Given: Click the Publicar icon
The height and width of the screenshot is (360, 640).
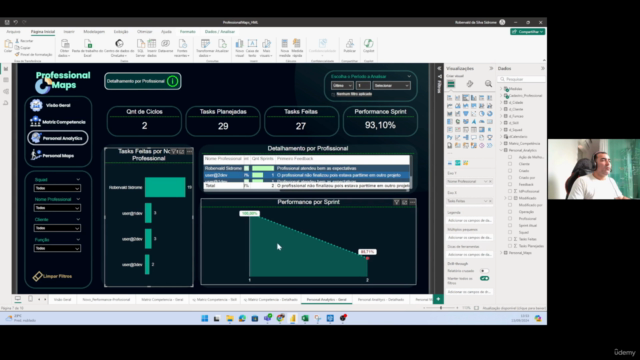Looking at the screenshot, I should [350, 46].
